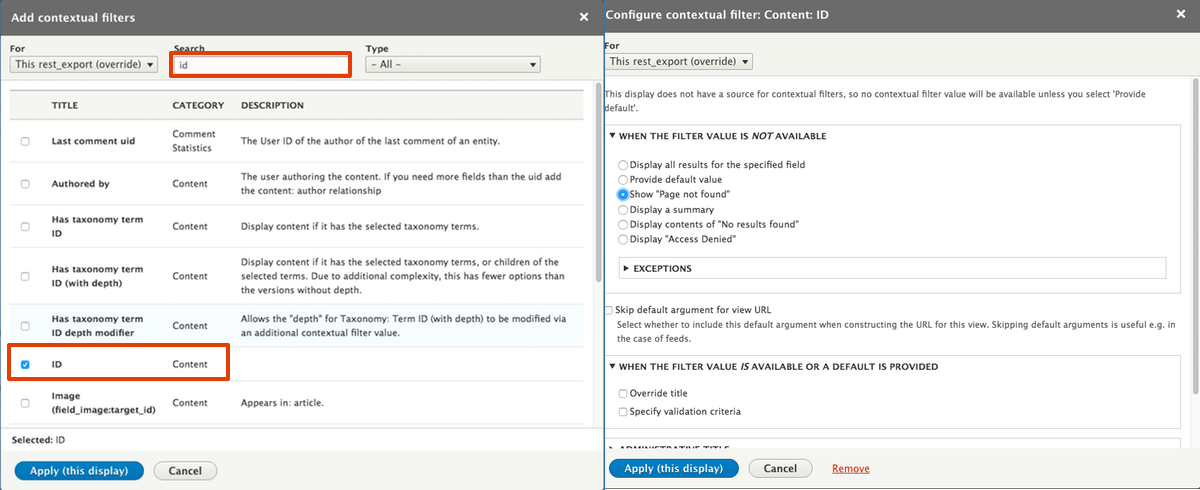Check 'Has taxonomy term ID depth modifier' checkbox

click(25, 326)
